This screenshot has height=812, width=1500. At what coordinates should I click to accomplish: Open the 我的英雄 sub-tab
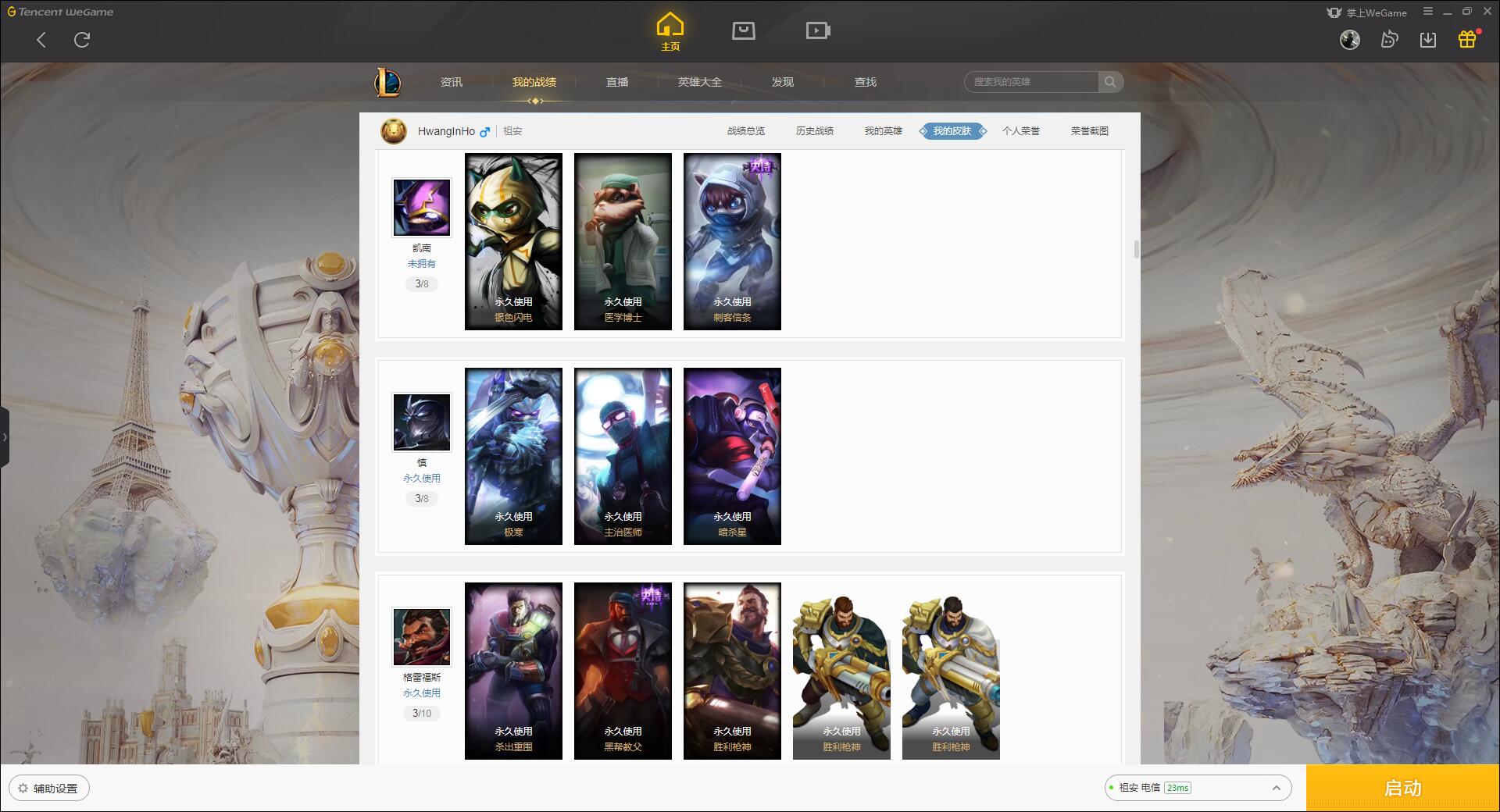click(x=884, y=131)
